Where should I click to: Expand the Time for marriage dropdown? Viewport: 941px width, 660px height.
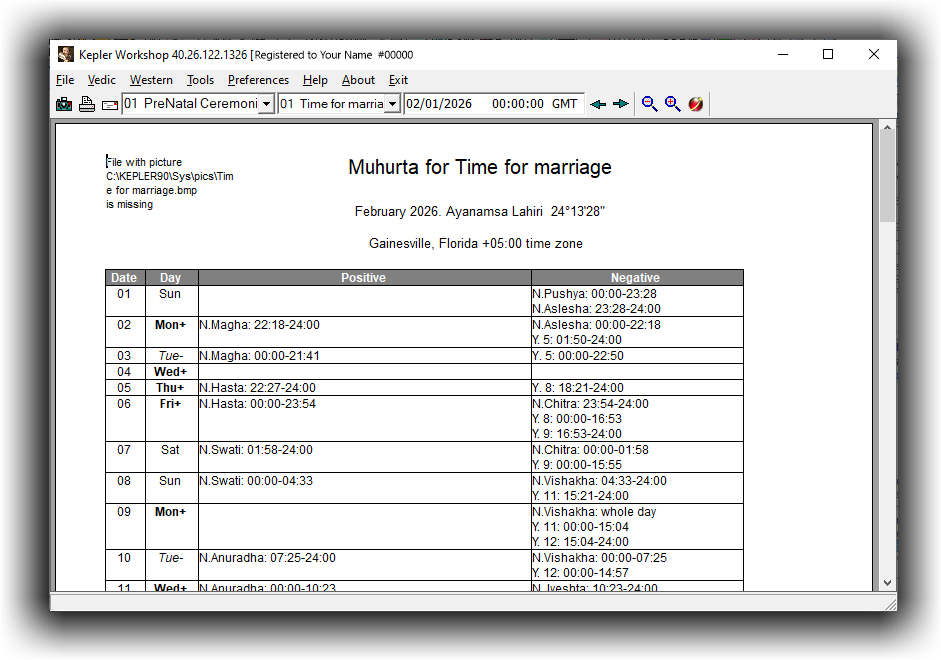[x=392, y=104]
